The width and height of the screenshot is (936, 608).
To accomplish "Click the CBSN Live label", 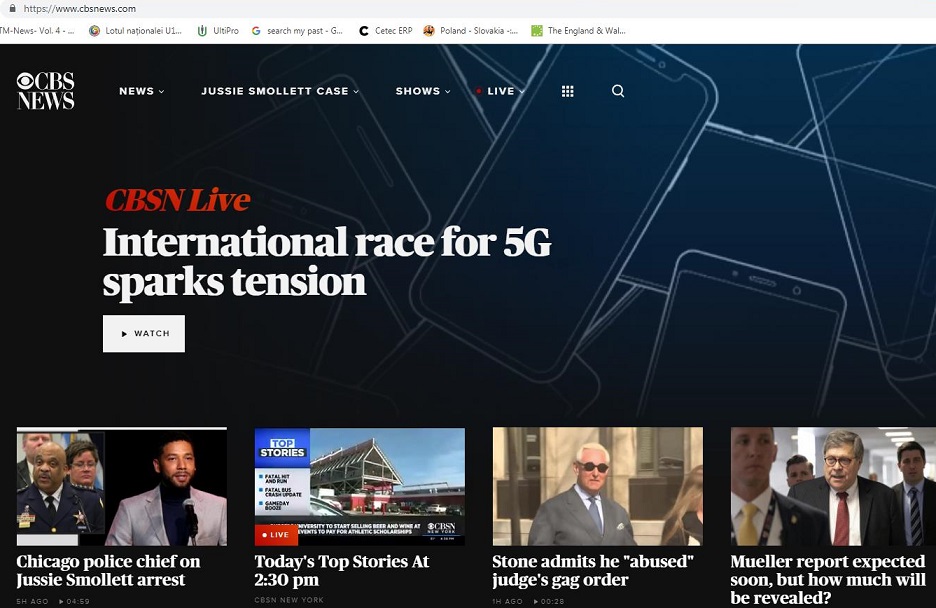I will 177,200.
